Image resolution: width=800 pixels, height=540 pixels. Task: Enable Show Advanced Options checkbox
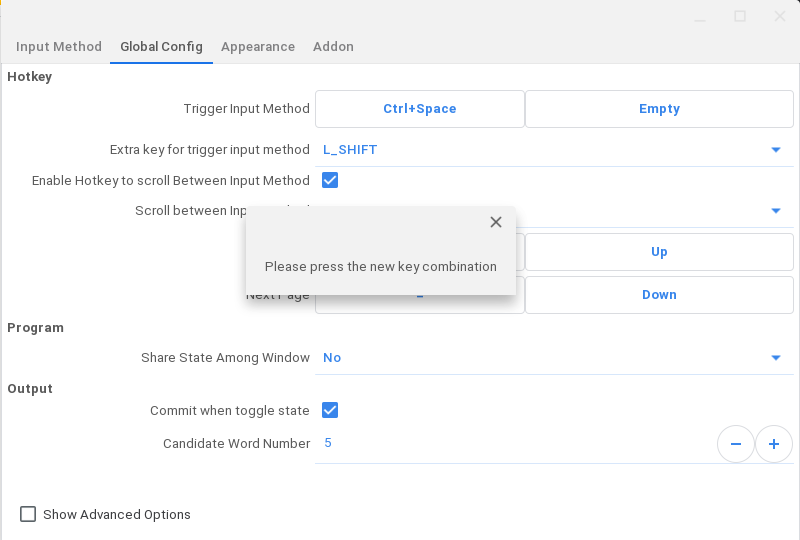[28, 514]
